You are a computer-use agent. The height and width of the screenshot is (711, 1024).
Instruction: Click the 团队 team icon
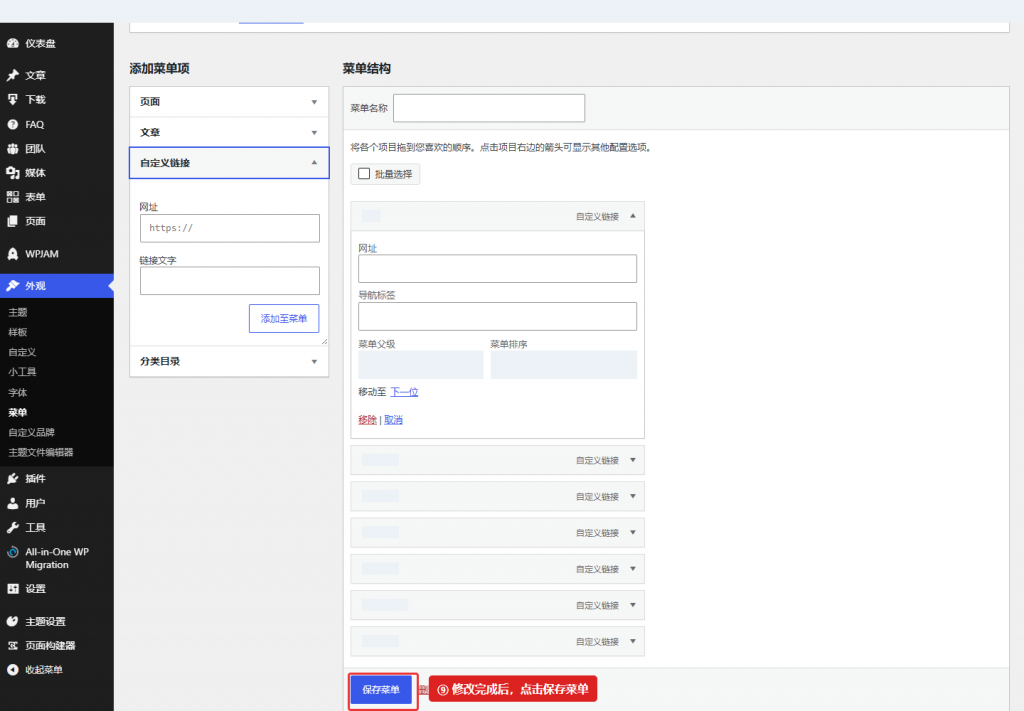coord(12,148)
